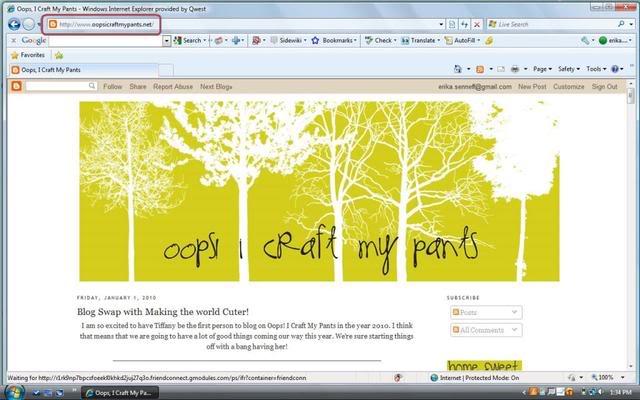Open a new blank tab
Image resolution: width=640 pixels, height=400 pixels.
[x=166, y=70]
